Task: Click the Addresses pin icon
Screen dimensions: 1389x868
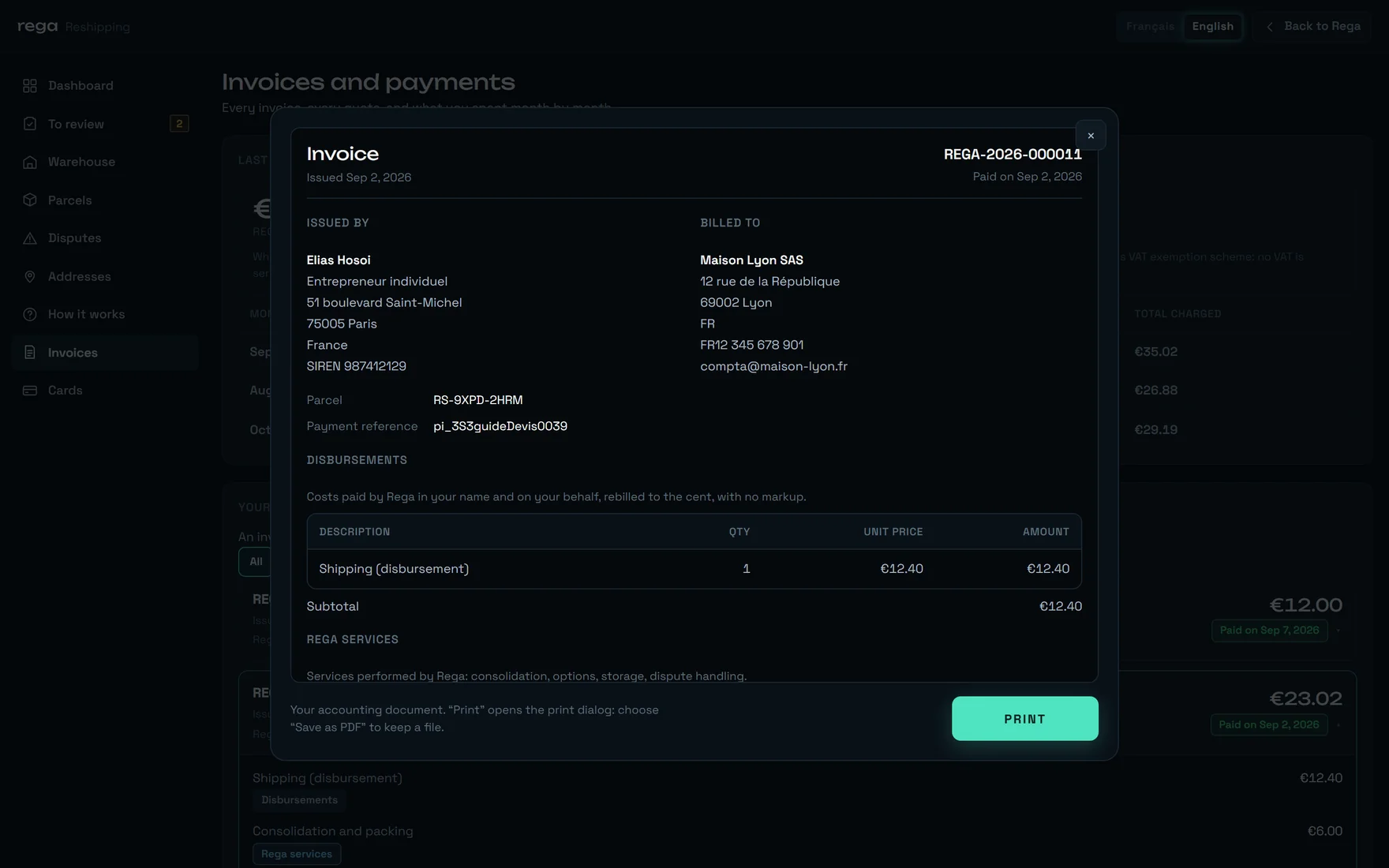Action: coord(30,277)
